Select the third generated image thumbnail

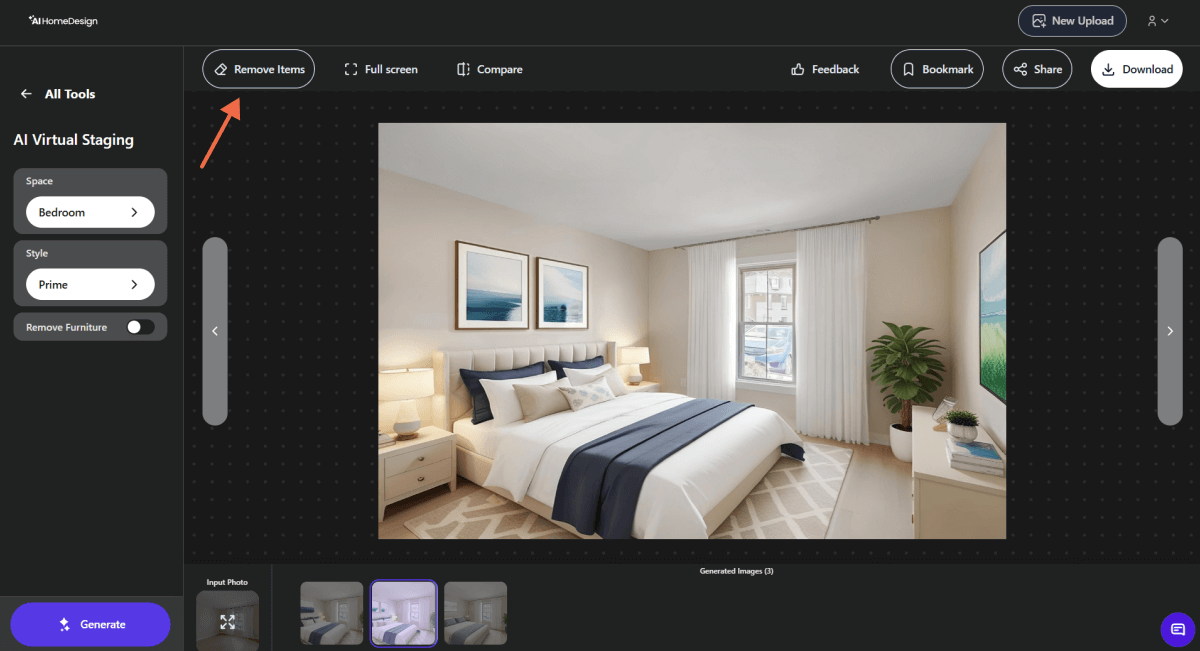pos(475,612)
